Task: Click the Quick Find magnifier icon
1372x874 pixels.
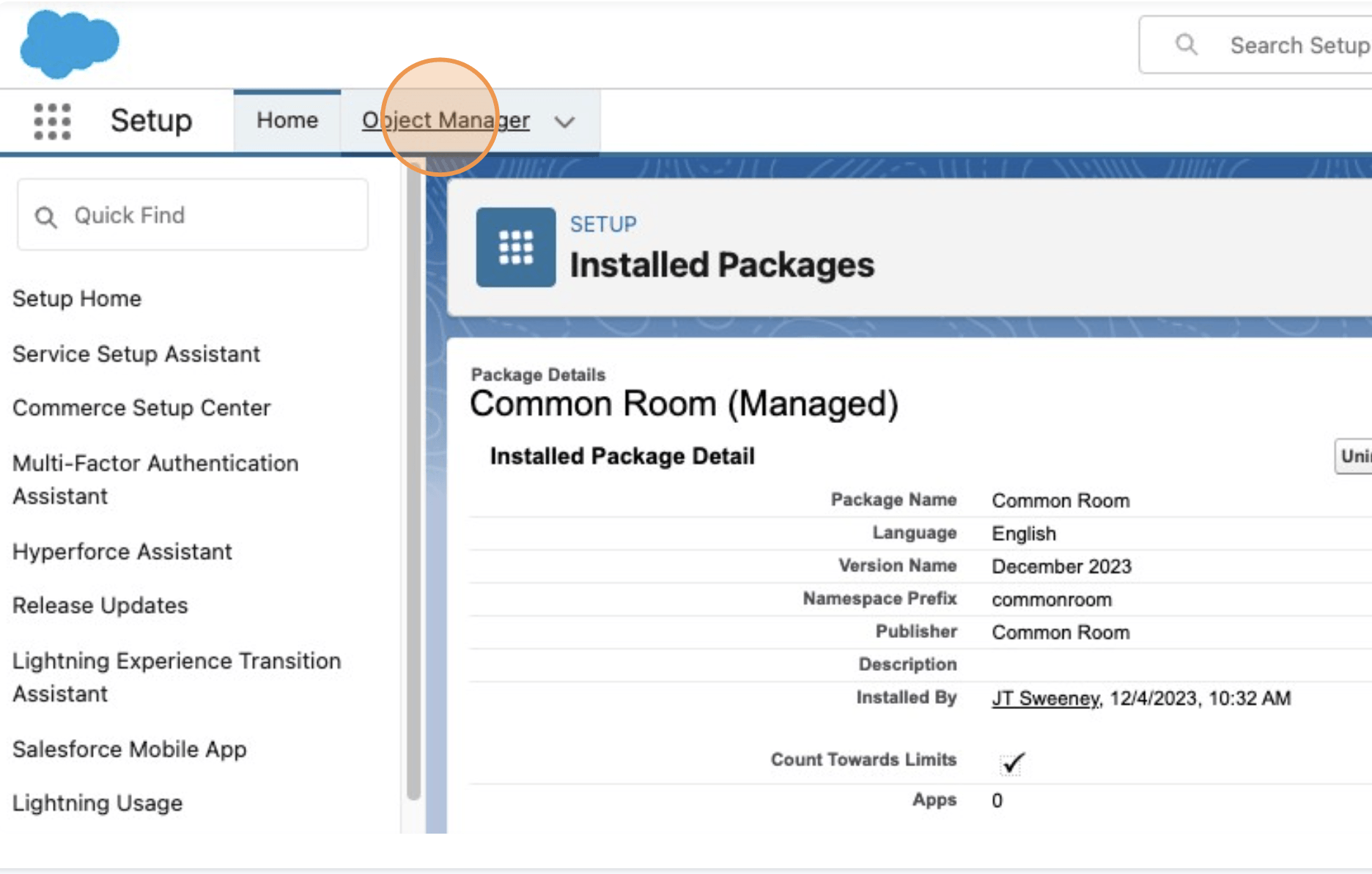Action: click(45, 216)
